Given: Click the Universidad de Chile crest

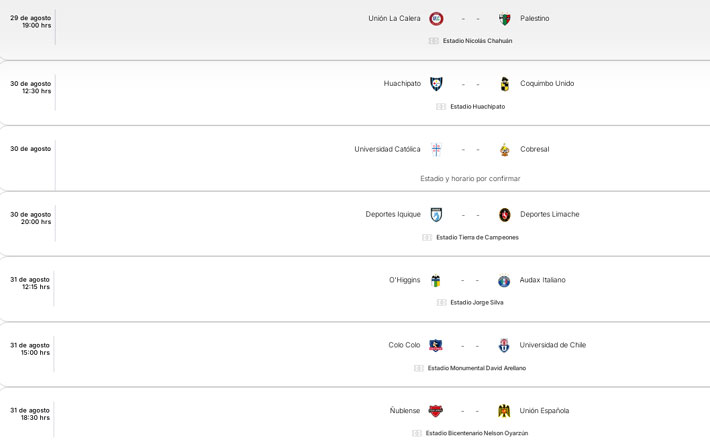Looking at the screenshot, I should point(504,345).
